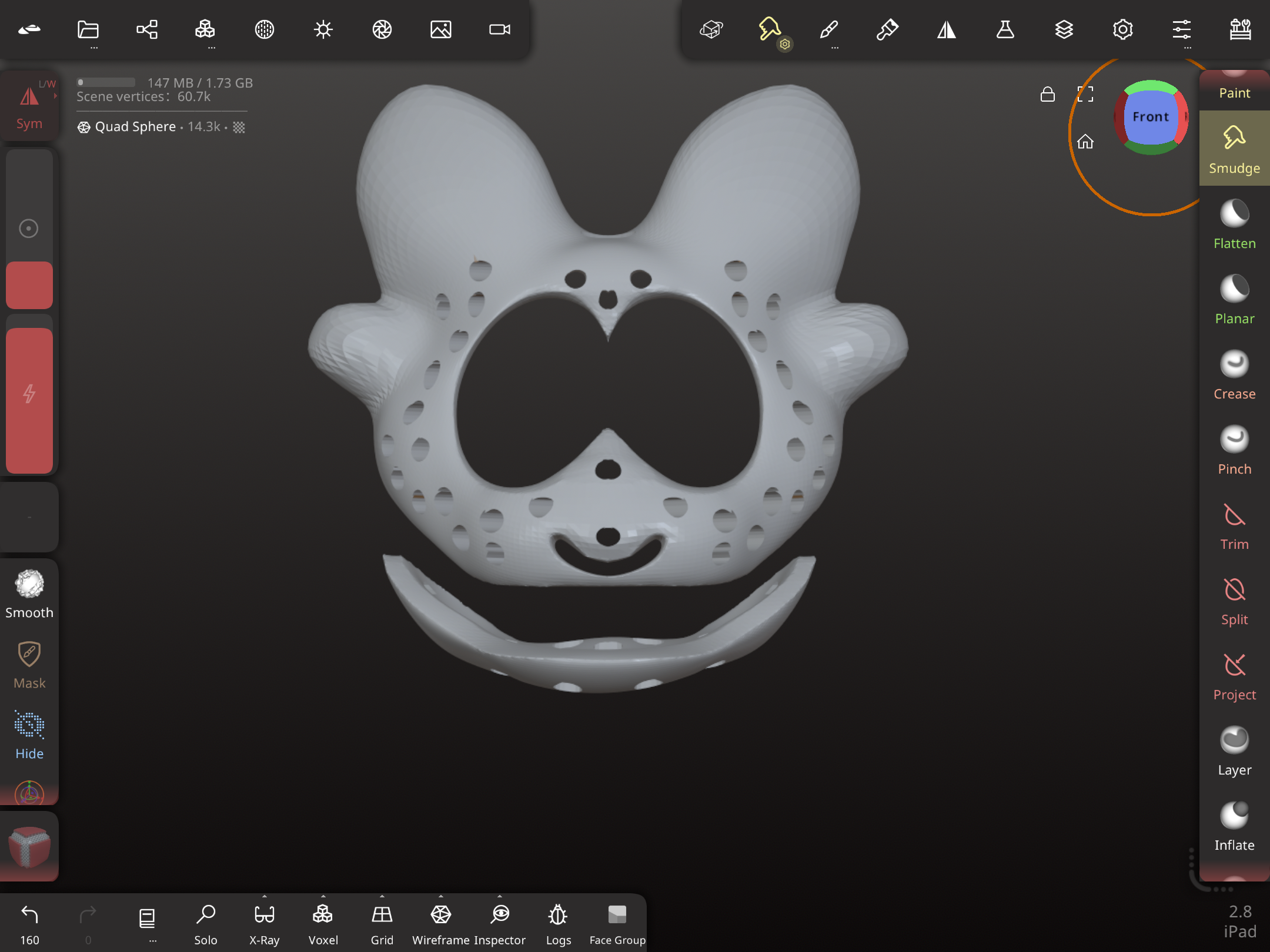This screenshot has width=1270, height=952.
Task: Open the Settings gear menu
Action: point(1123,29)
